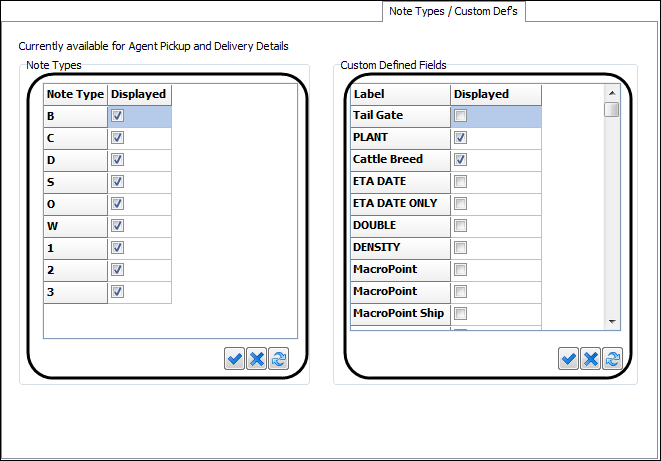Uncheck Displayed for note type 1
Image resolution: width=661 pixels, height=461 pixels.
coord(118,247)
